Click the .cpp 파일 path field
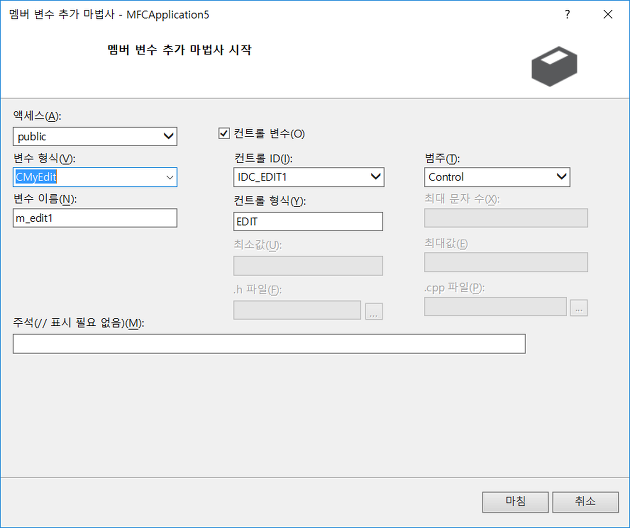Screen dimensions: 630x528 [x=495, y=307]
